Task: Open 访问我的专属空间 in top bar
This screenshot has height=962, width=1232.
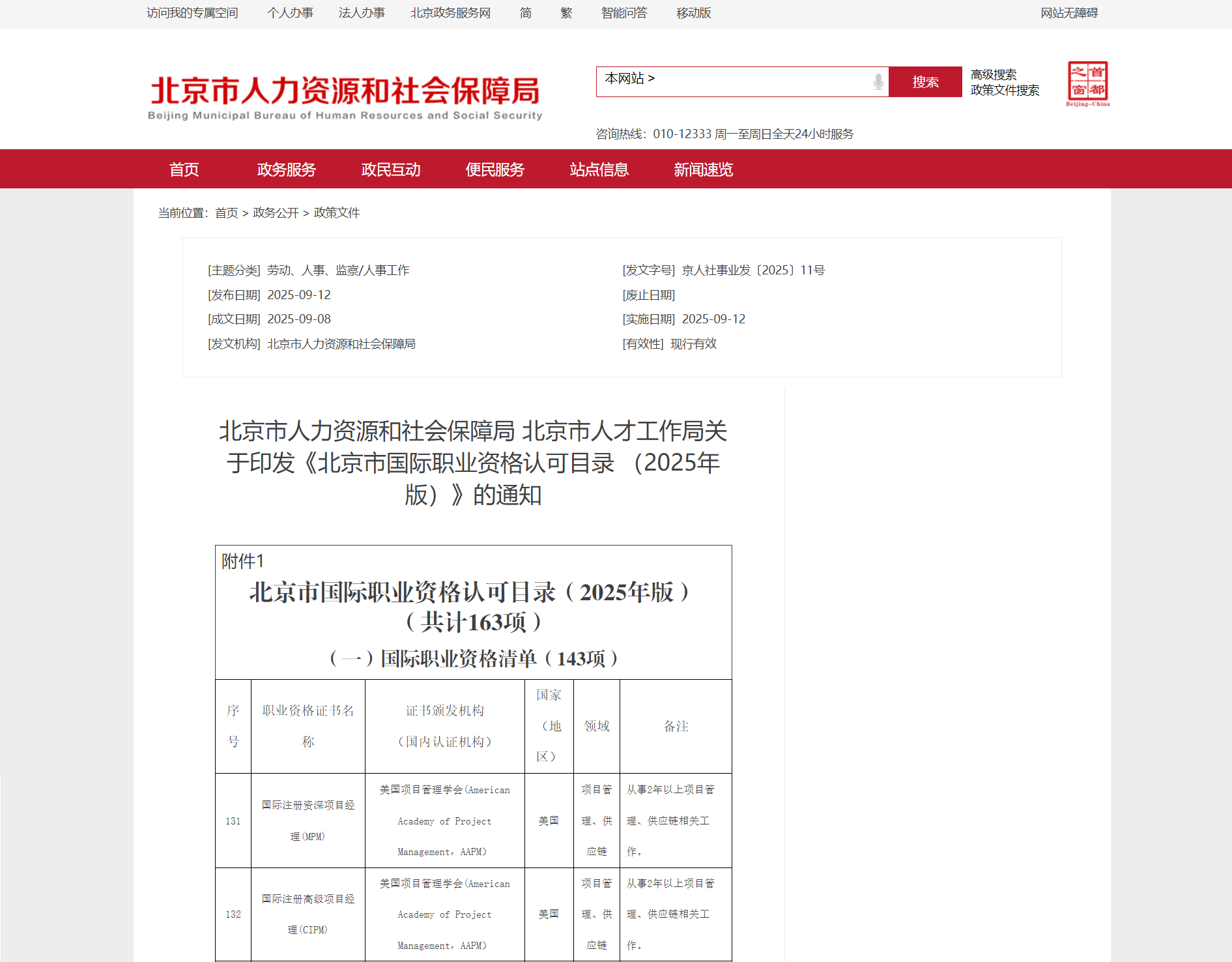Action: (192, 13)
